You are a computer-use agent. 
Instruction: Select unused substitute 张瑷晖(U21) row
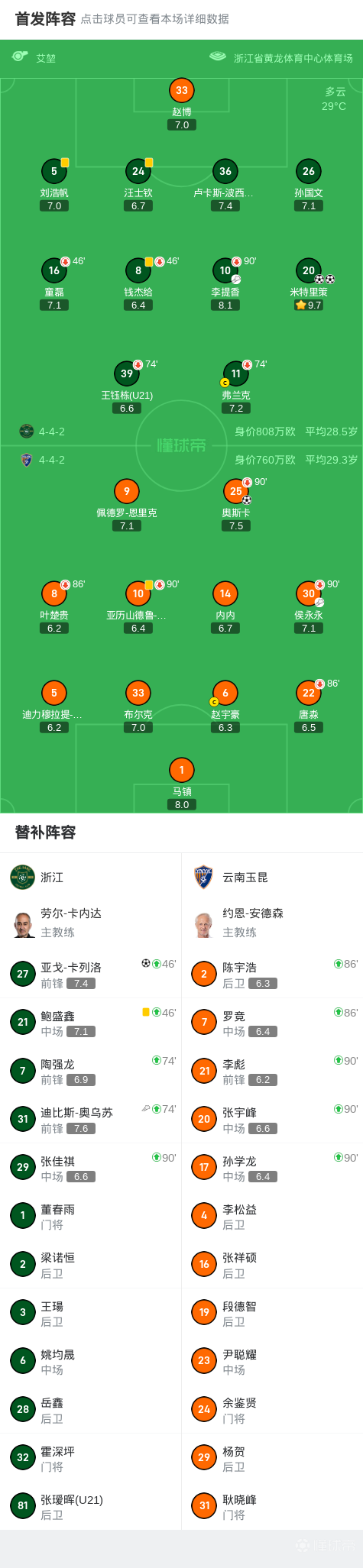90,1506
